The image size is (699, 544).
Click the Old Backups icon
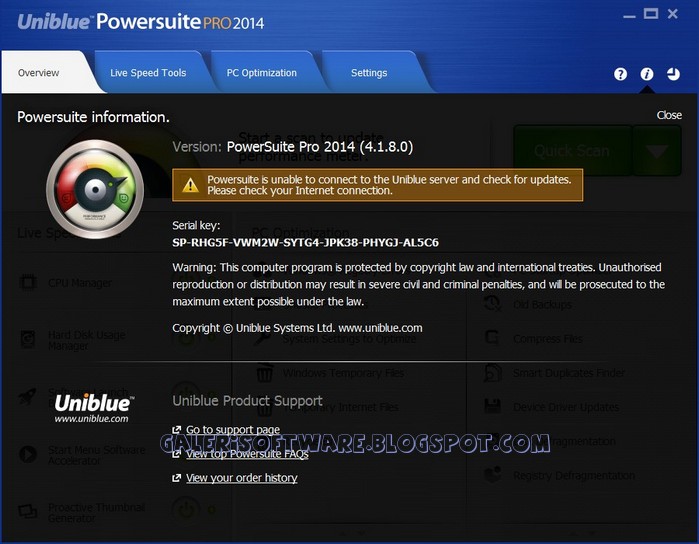pyautogui.click(x=492, y=303)
